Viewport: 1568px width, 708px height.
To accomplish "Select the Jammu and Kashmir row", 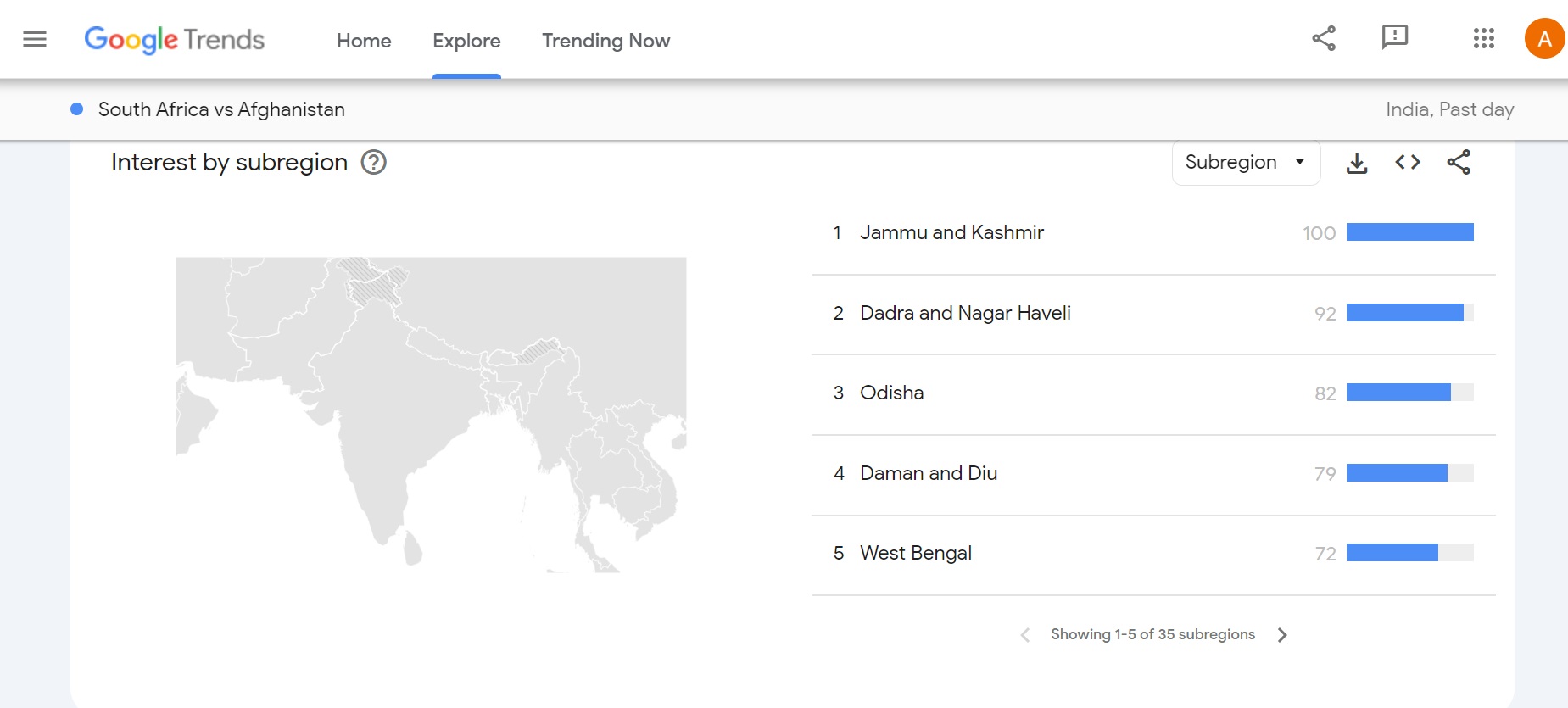I will [x=951, y=232].
